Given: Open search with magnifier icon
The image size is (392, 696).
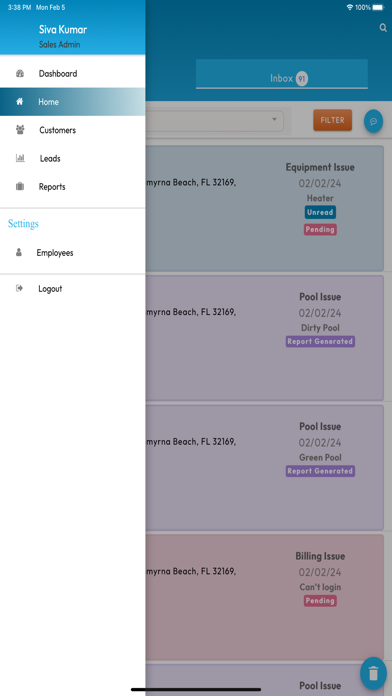Looking at the screenshot, I should pyautogui.click(x=383, y=28).
